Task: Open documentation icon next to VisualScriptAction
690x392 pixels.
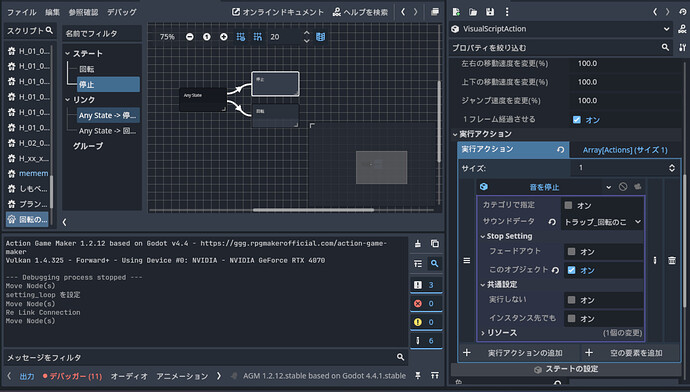Action: pos(682,29)
